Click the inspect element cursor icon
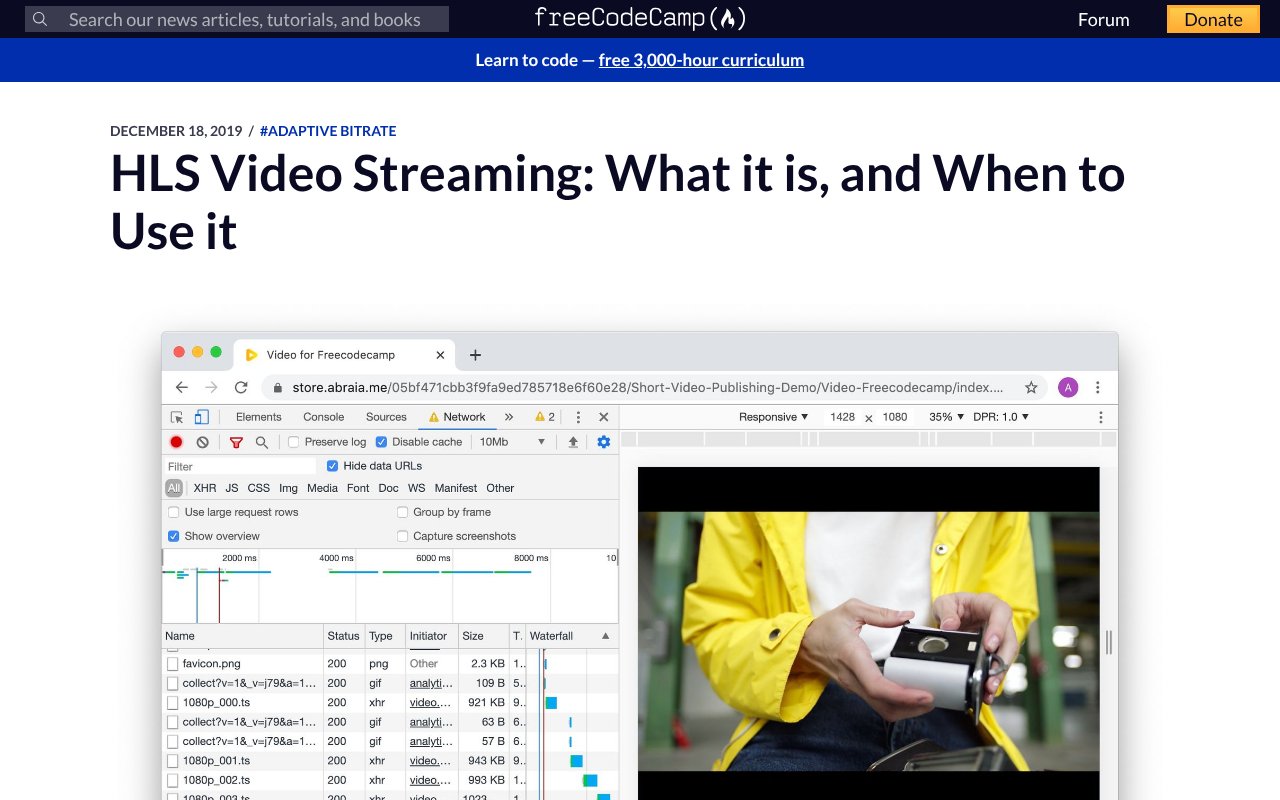The height and width of the screenshot is (800, 1280). 177,417
